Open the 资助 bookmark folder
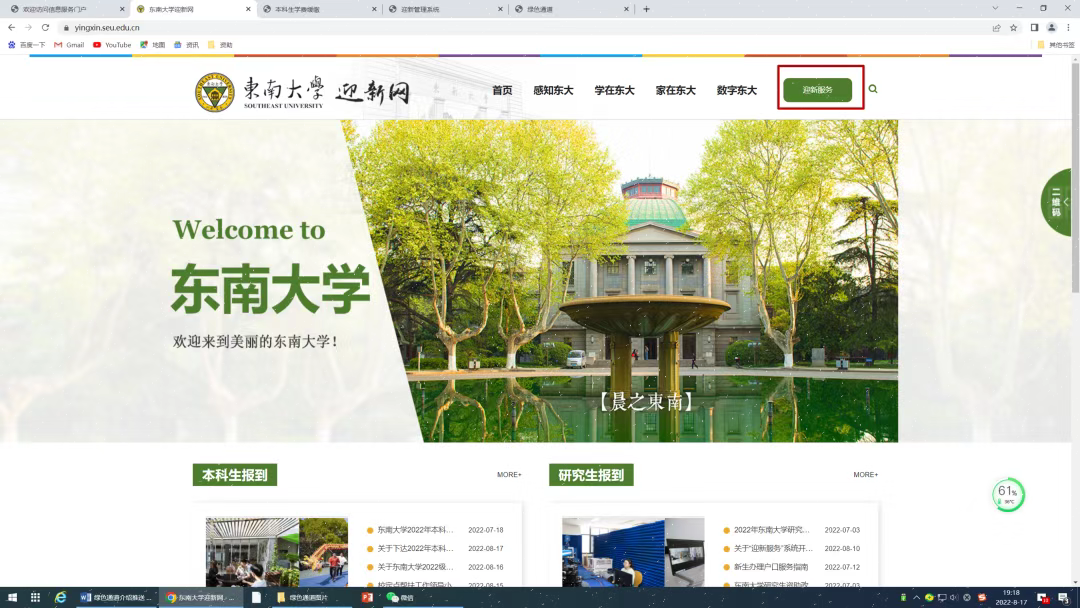Image resolution: width=1080 pixels, height=608 pixels. pos(220,45)
